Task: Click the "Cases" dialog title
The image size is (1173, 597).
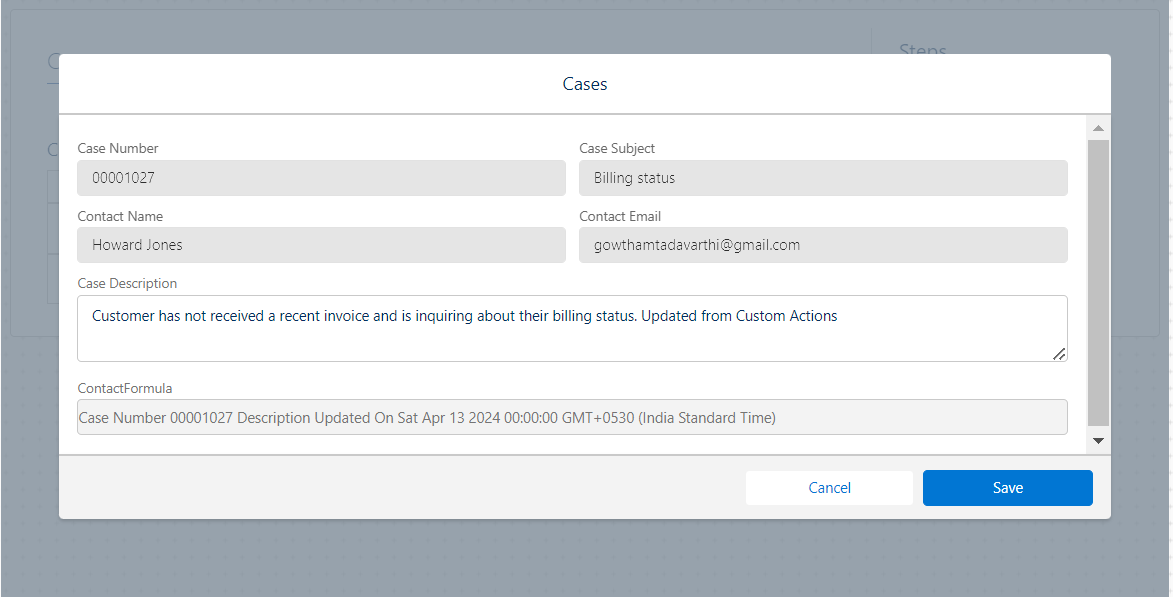Action: click(x=585, y=84)
